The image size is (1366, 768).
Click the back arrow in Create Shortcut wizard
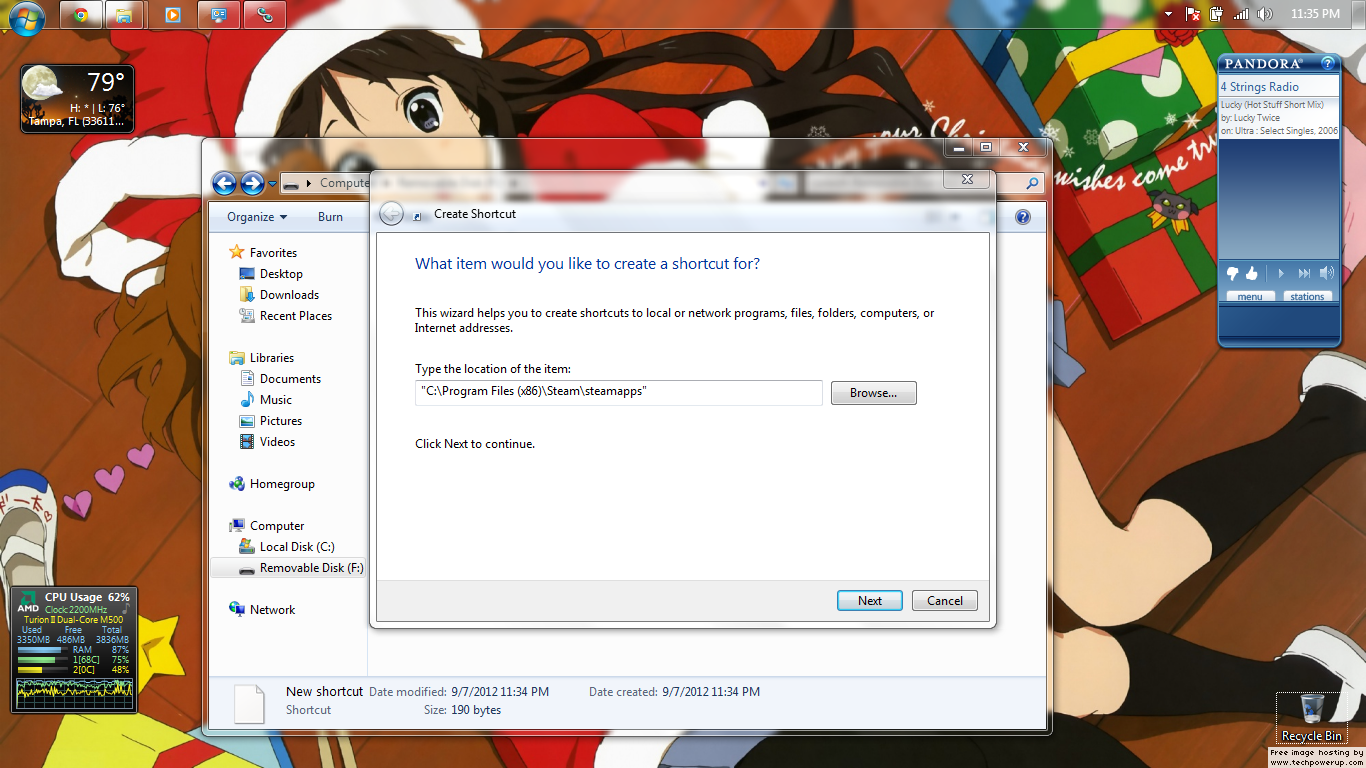click(392, 213)
